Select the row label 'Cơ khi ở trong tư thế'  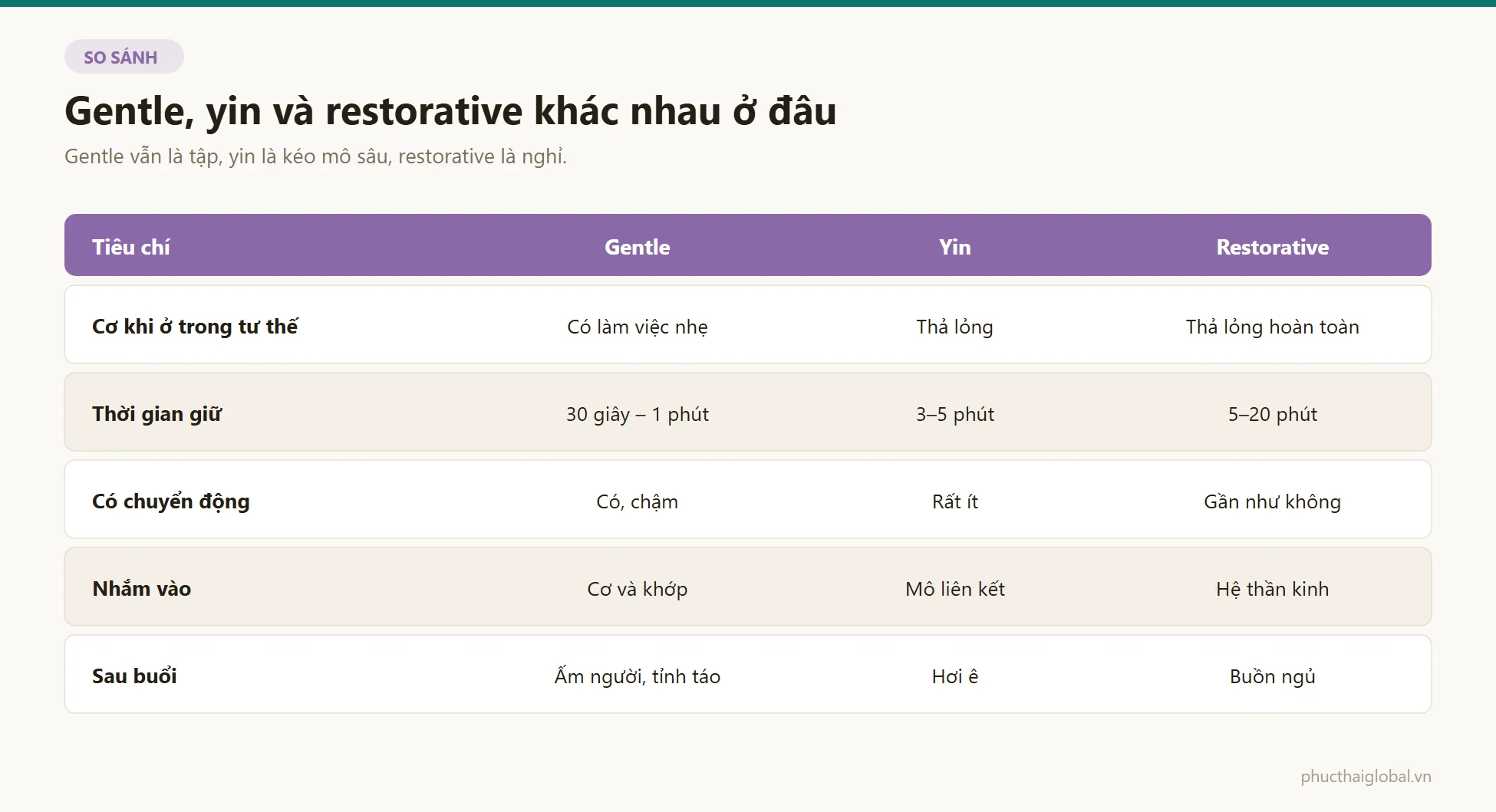point(195,327)
